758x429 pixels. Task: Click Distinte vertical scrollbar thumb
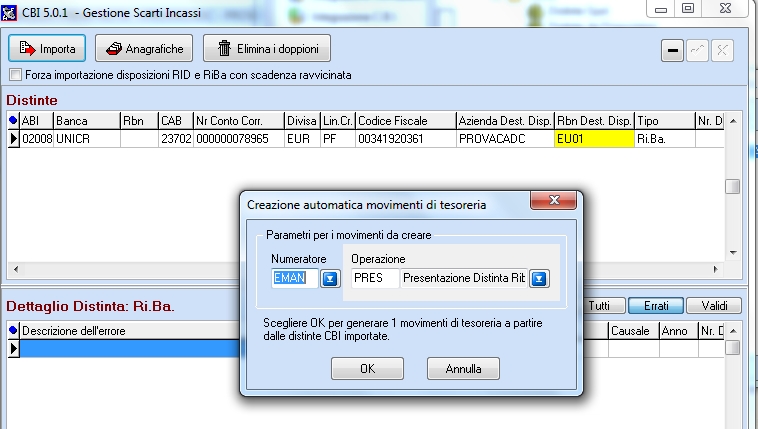[733, 187]
